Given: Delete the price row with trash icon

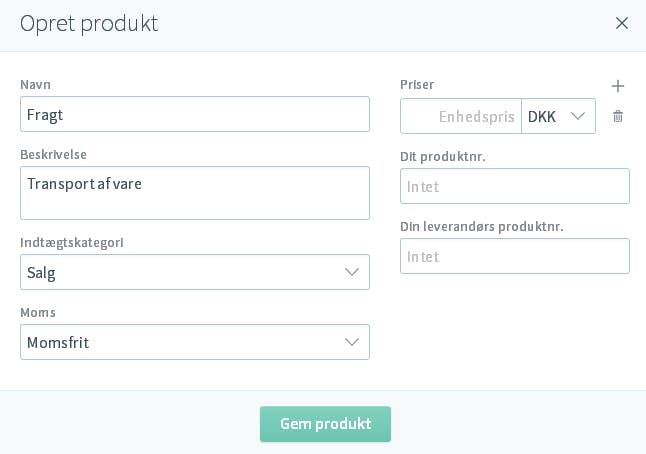Looking at the screenshot, I should (x=618, y=116).
